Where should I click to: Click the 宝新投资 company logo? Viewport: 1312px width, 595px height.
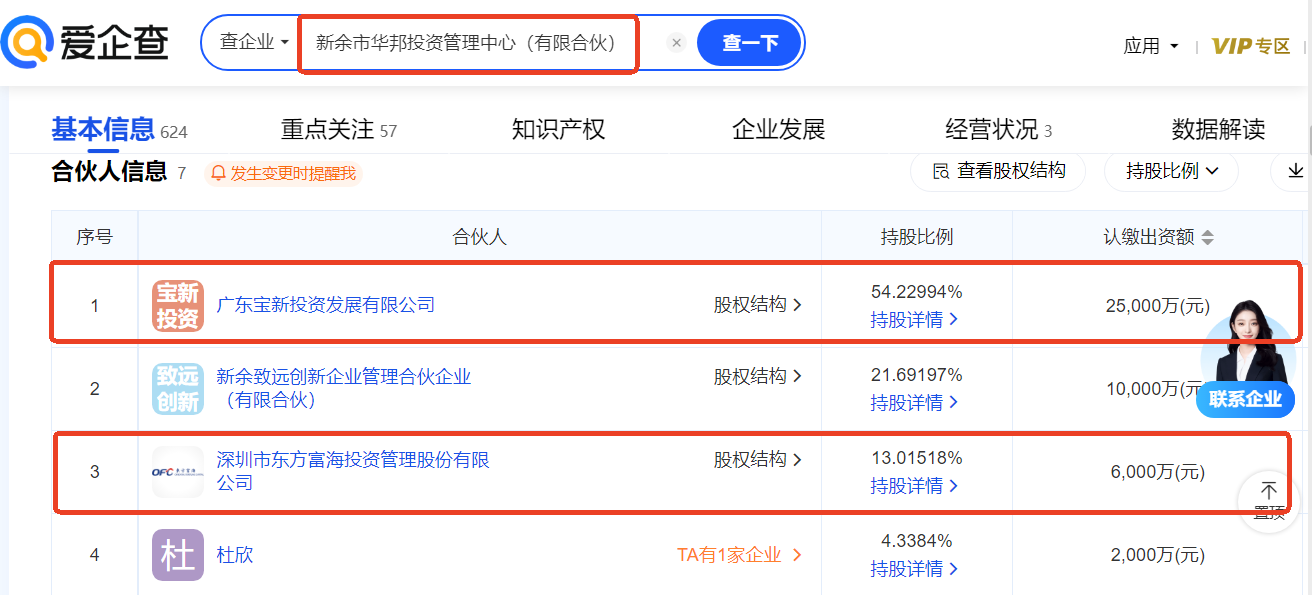[178, 305]
